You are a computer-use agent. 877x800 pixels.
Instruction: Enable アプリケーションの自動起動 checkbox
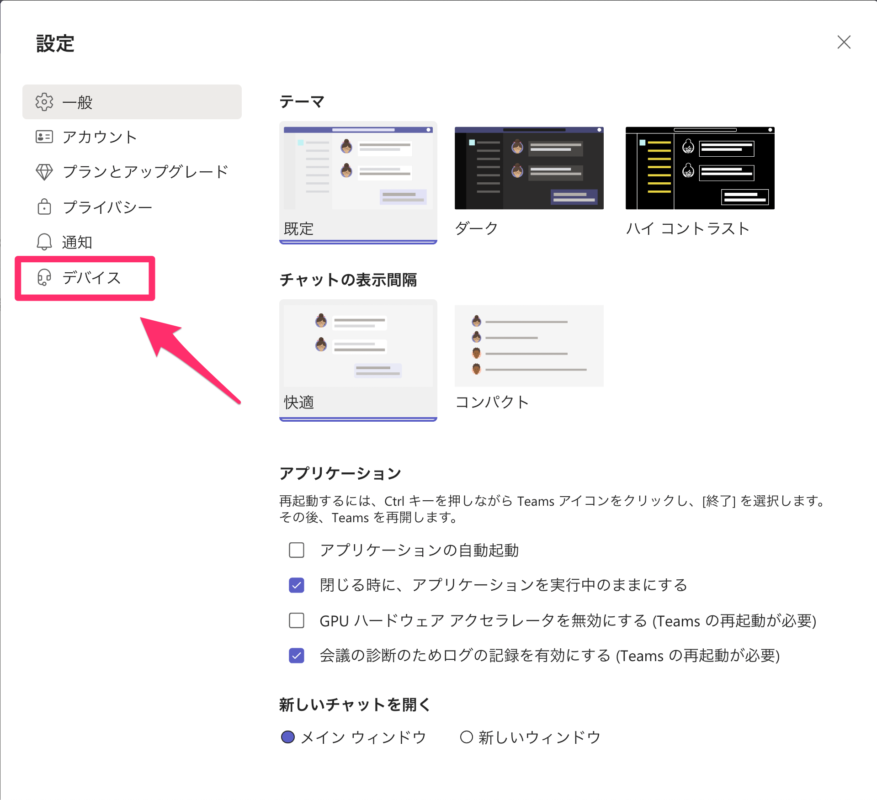click(296, 549)
